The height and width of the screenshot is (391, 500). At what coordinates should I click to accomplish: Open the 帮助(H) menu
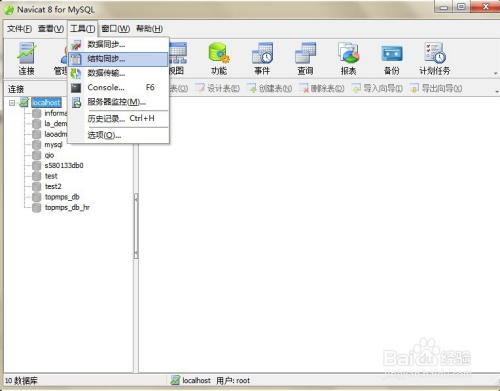coord(149,29)
